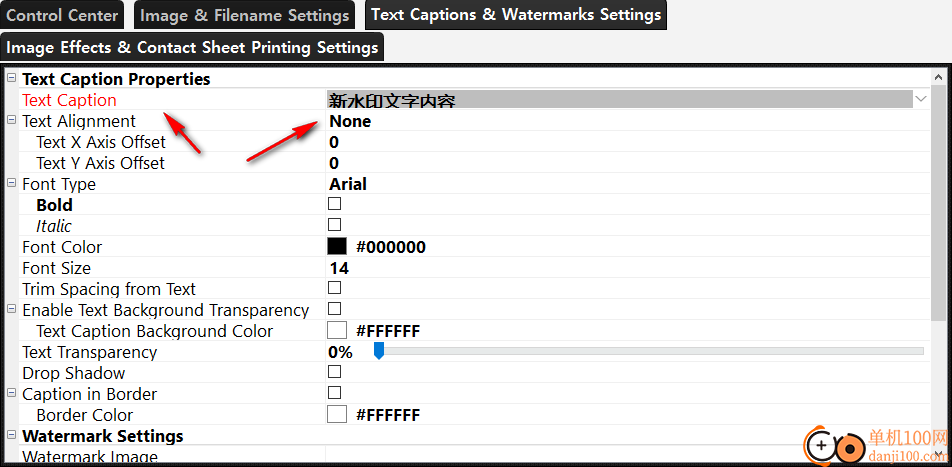
Task: Collapse the Text Alignment group
Action: point(12,121)
